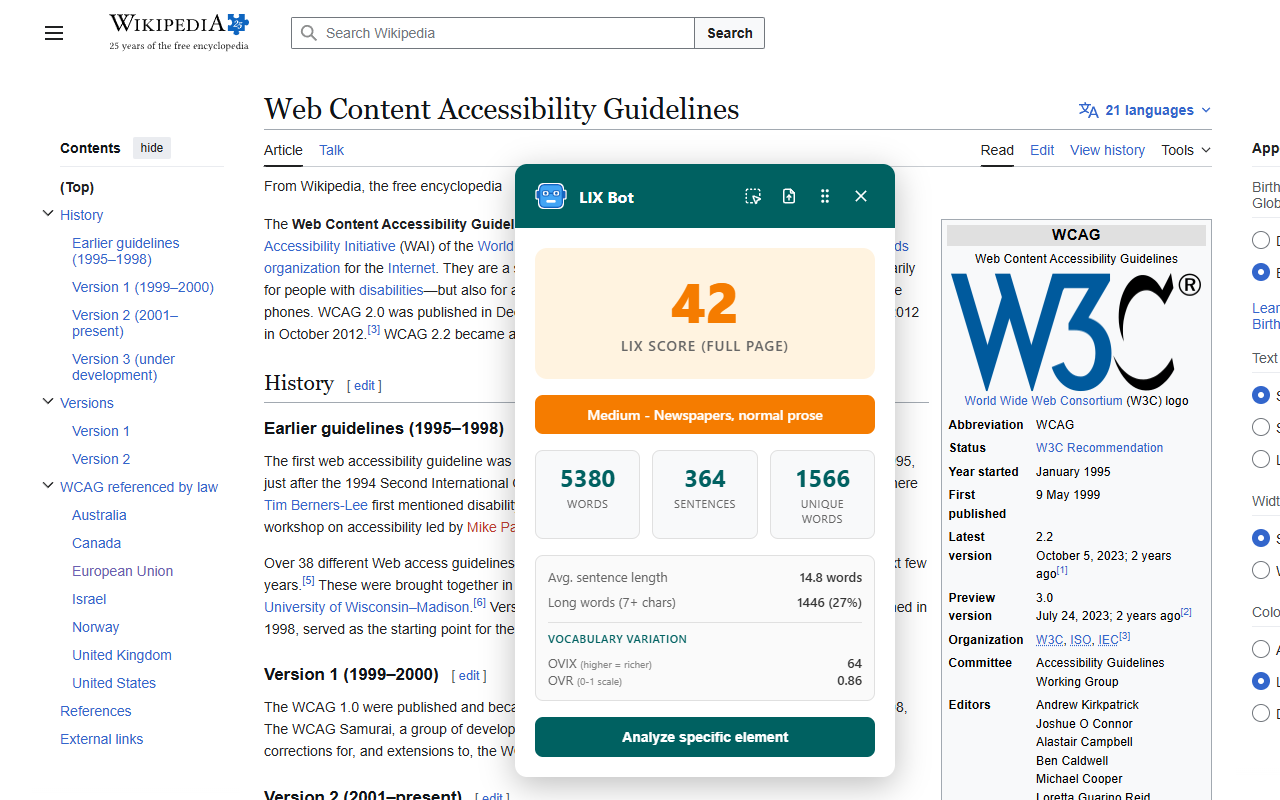This screenshot has width=1280, height=800.
Task: Focus the Search Wikipedia input field
Action: pyautogui.click(x=493, y=33)
